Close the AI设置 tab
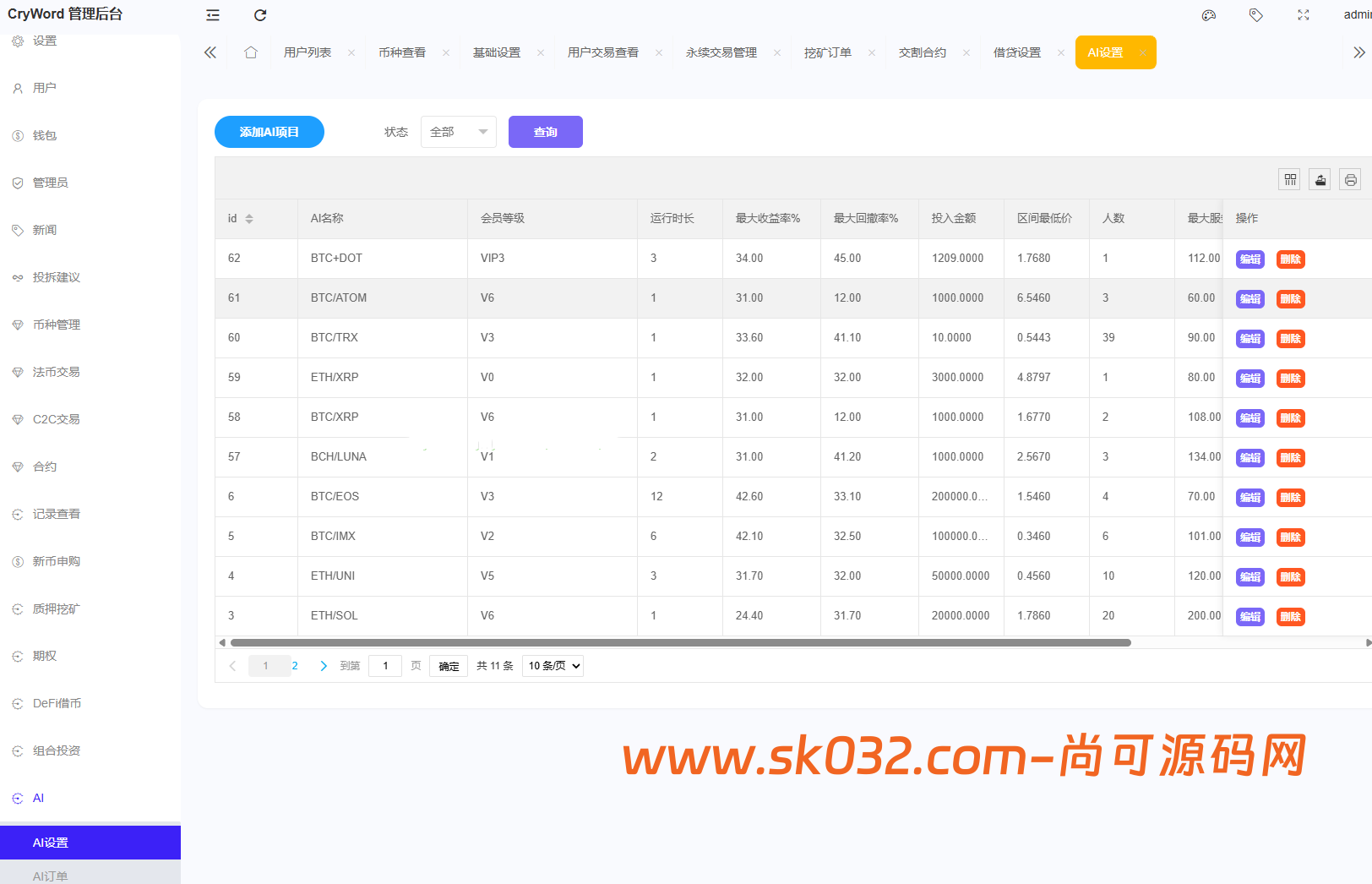Image resolution: width=1372 pixels, height=884 pixels. point(1142,52)
